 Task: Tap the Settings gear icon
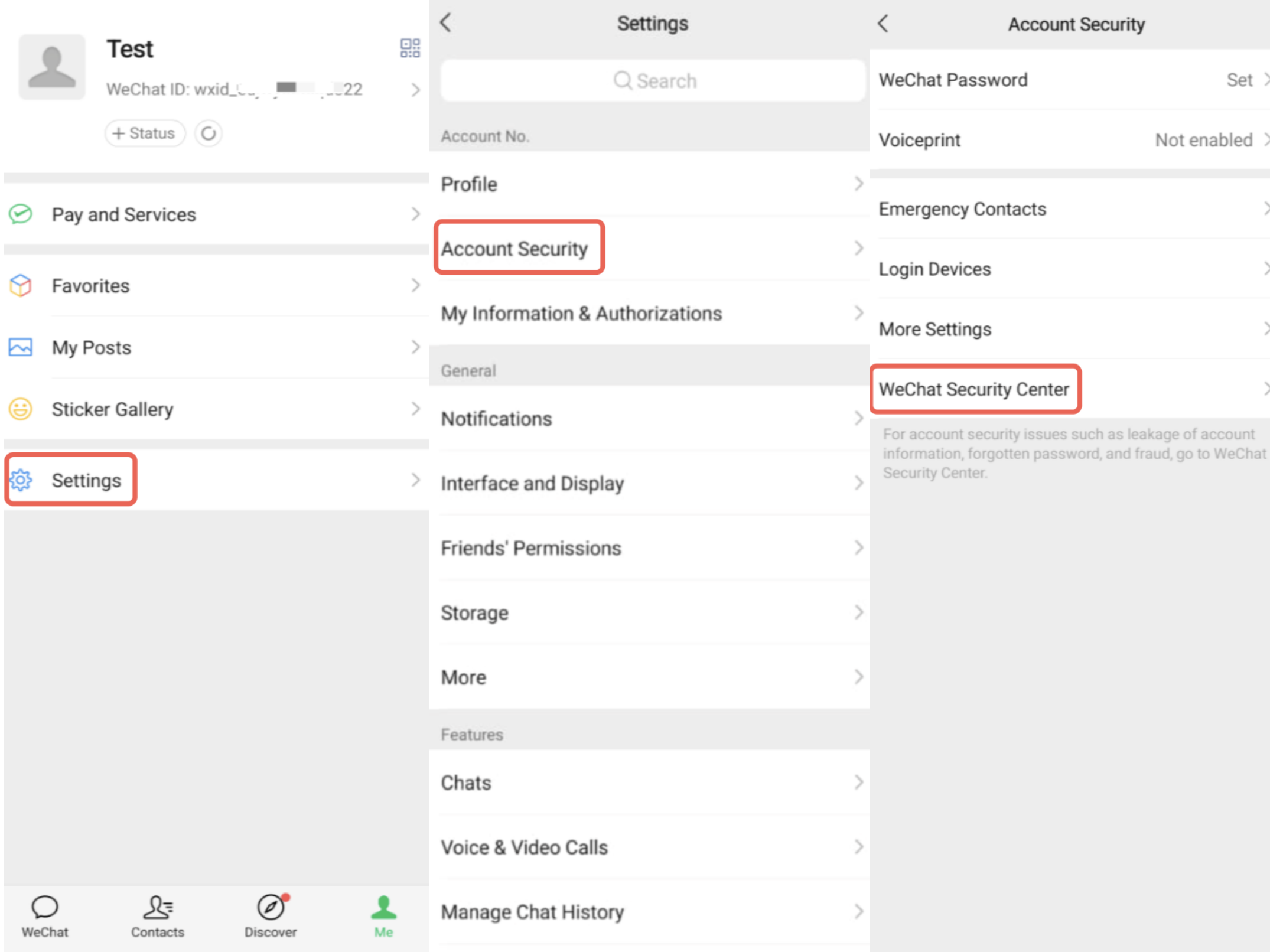pyautogui.click(x=21, y=480)
